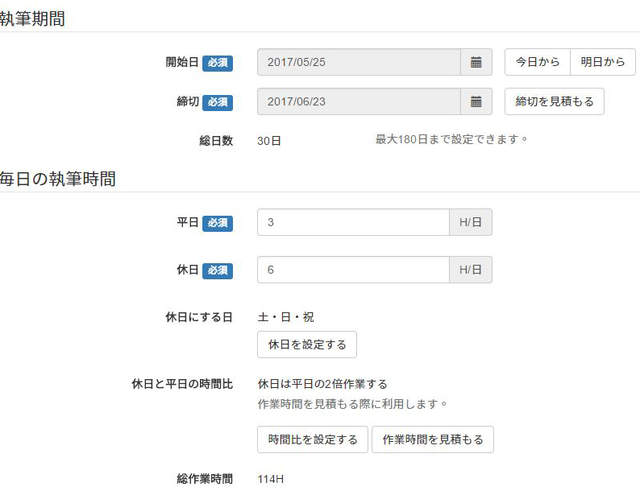Click the 必須 badge beside 開始日
Image resolution: width=640 pixels, height=495 pixels.
tap(217, 62)
